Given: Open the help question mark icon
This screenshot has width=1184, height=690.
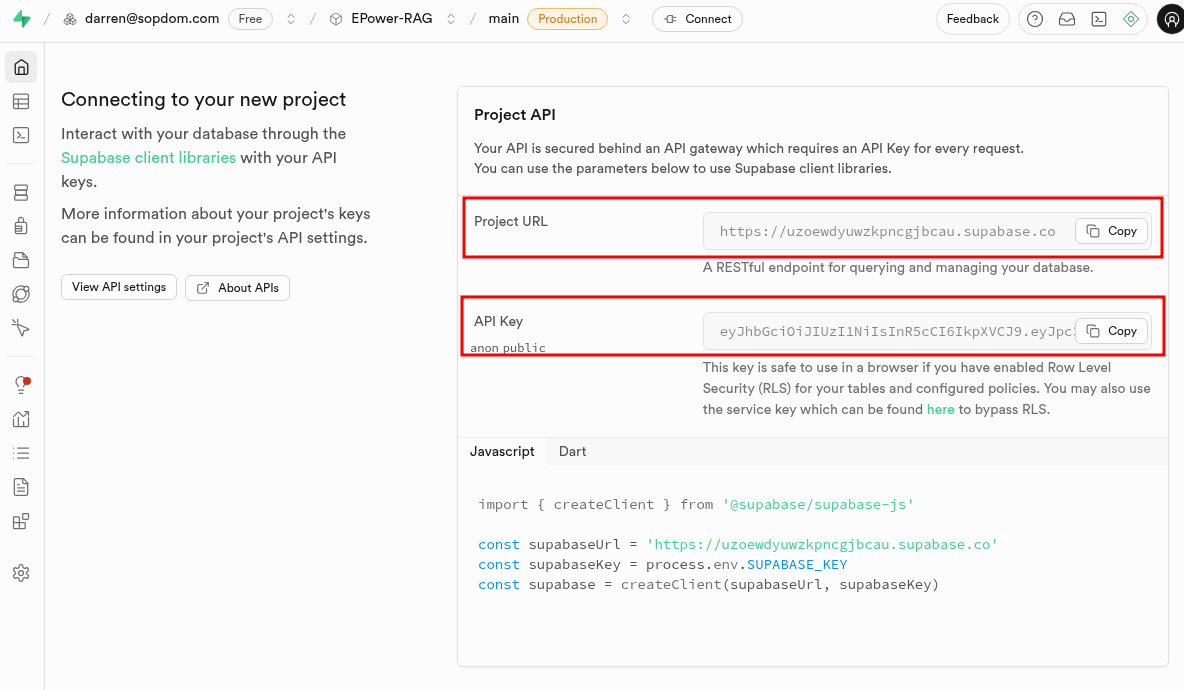Looking at the screenshot, I should 1035,19.
